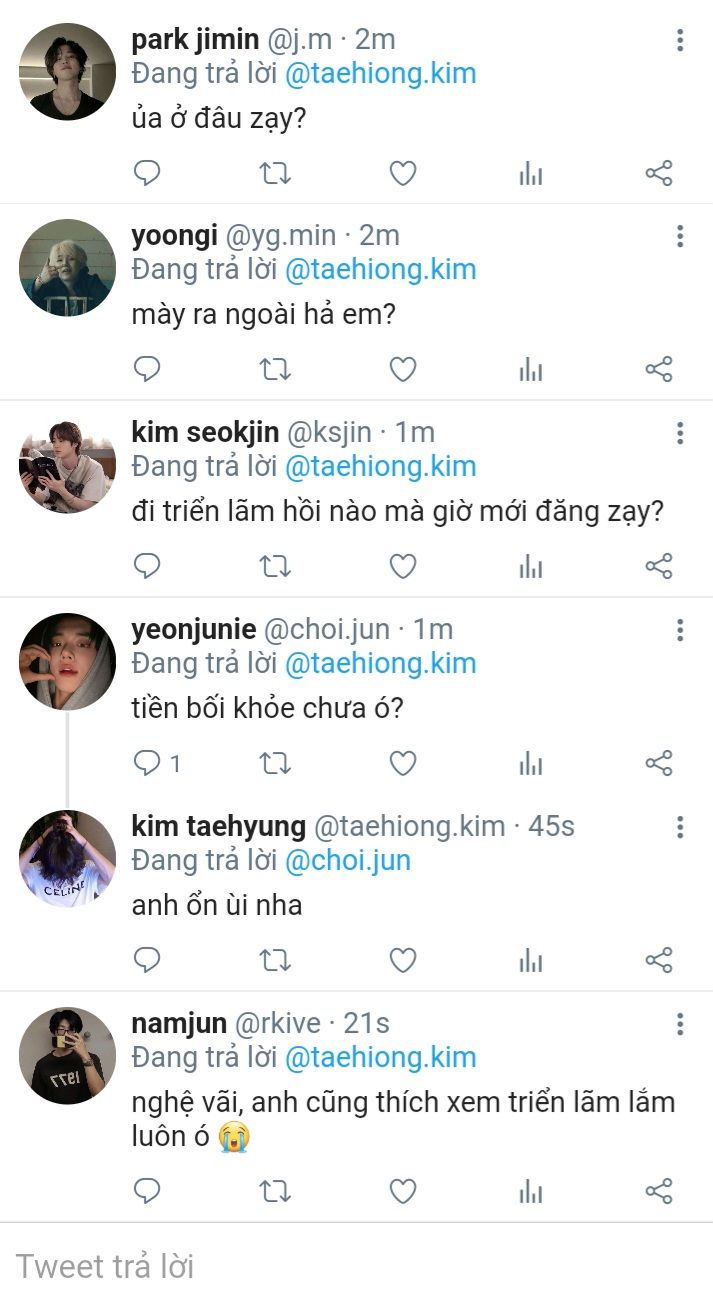Tap @taehiong.kim link in yoongi's reply

pos(380,269)
